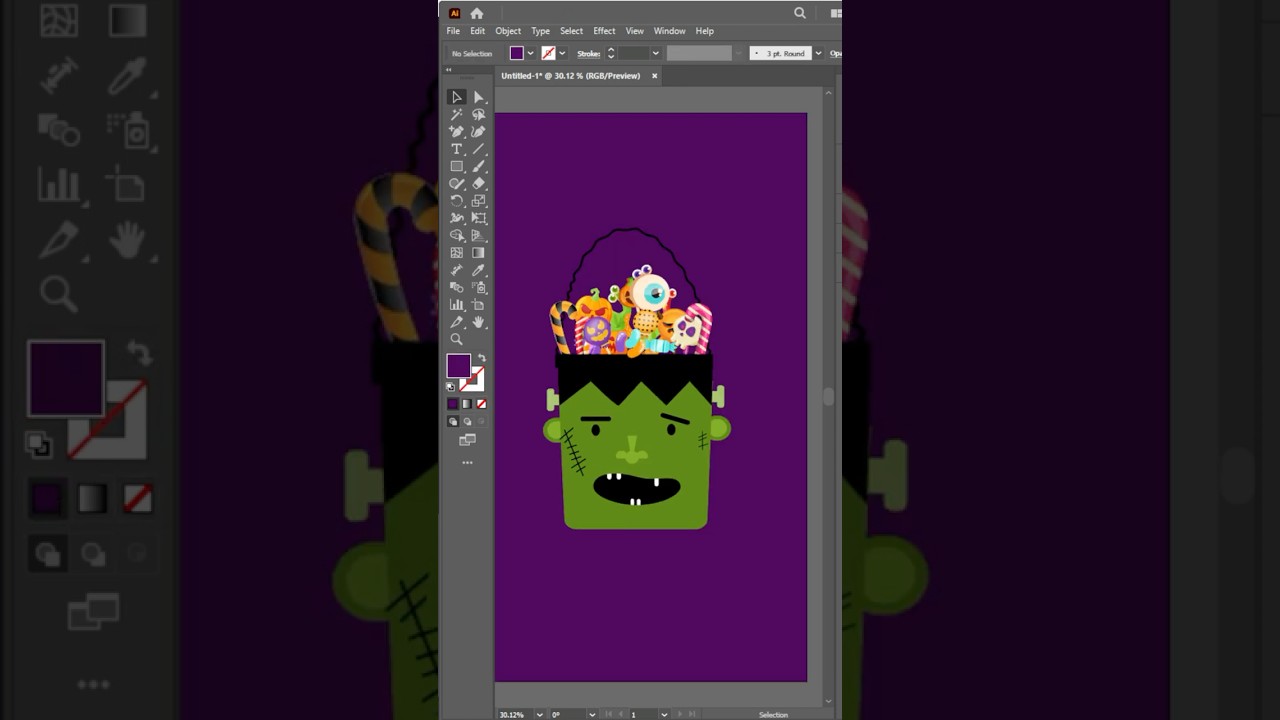Viewport: 1280px width, 720px height.
Task: Pick the Pen tool in toolbar
Action: point(457,131)
